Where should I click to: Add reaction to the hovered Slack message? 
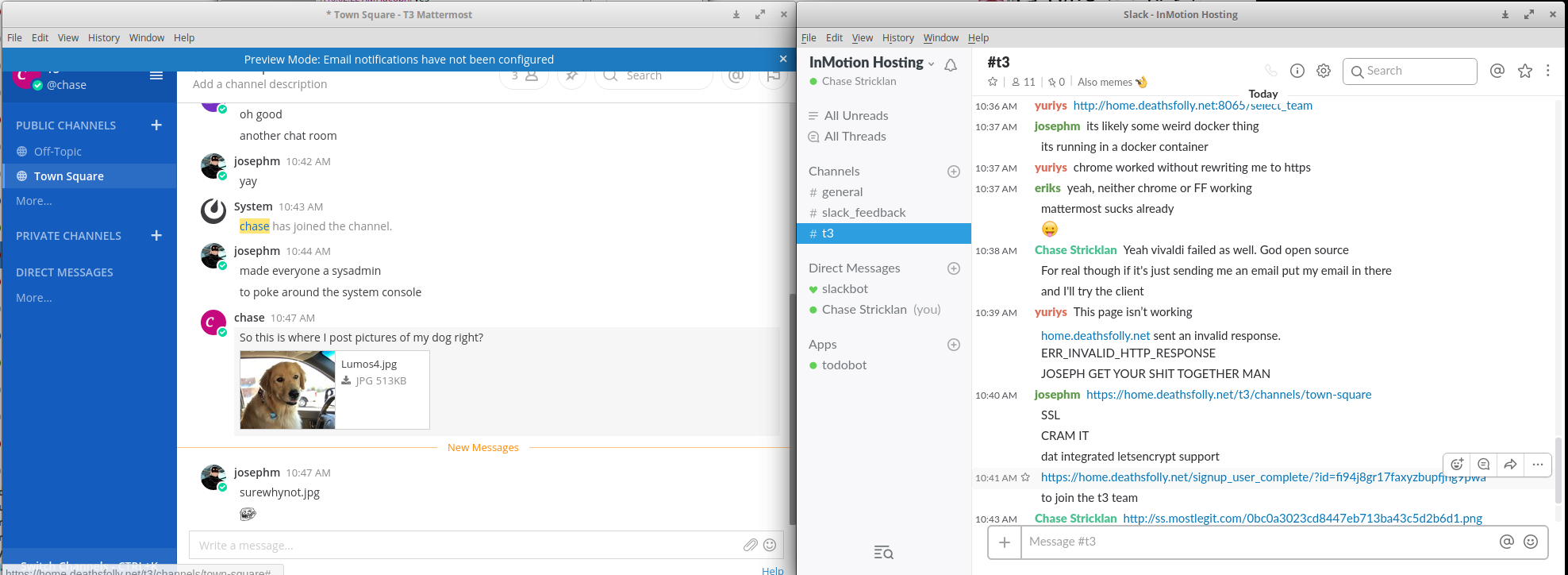coord(1457,465)
